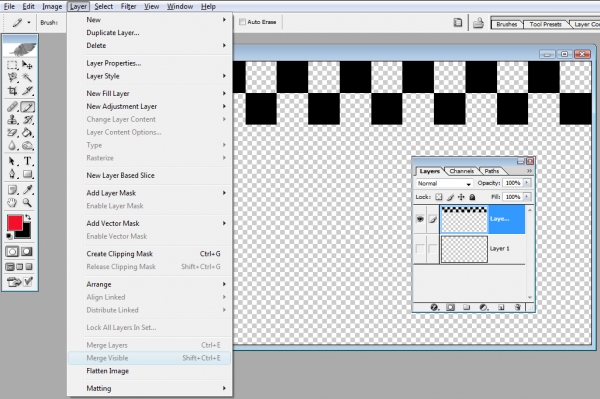Activate the Eraser tool
Image resolution: width=600 pixels, height=399 pixels.
pyautogui.click(x=12, y=133)
